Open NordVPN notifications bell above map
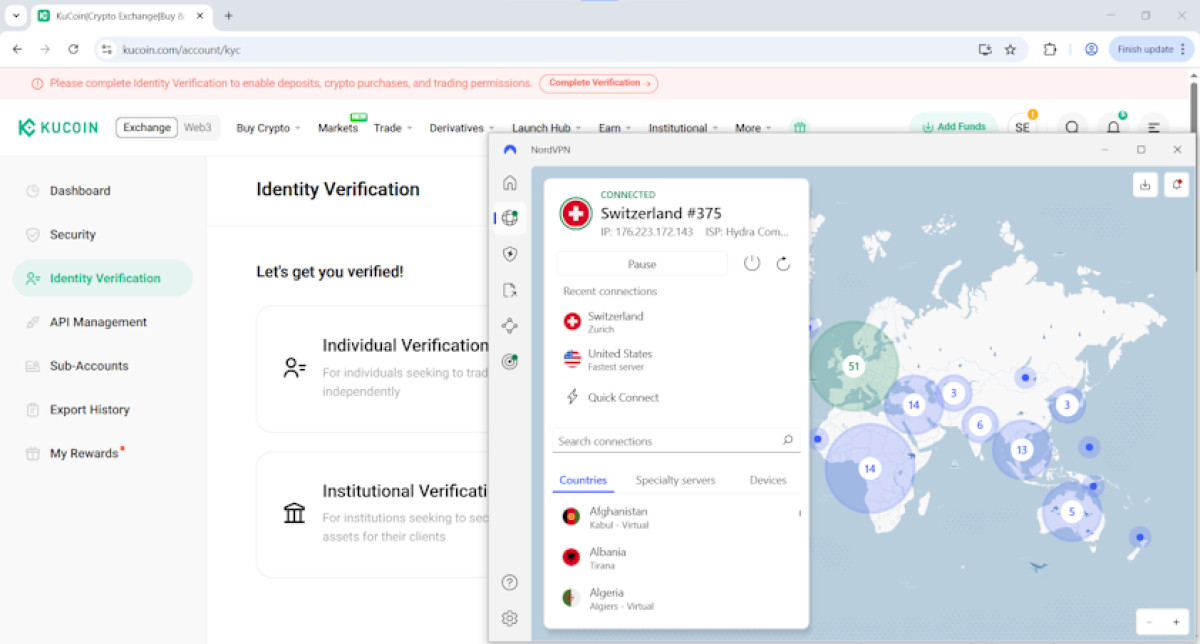Image resolution: width=1200 pixels, height=644 pixels. tap(1177, 184)
